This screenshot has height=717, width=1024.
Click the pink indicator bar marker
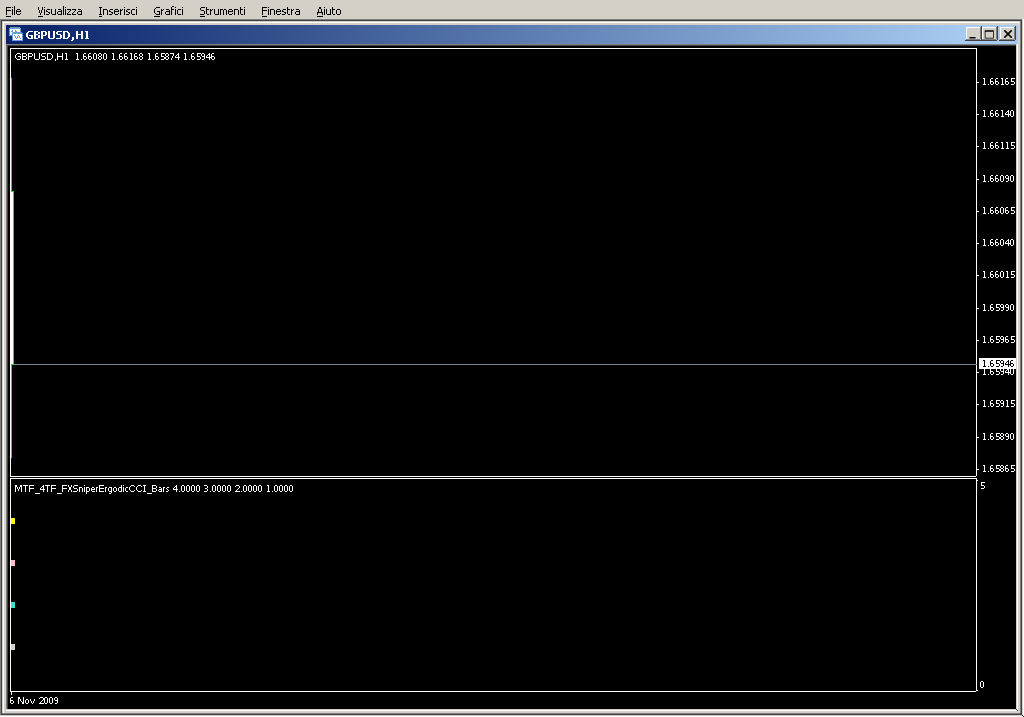12,563
